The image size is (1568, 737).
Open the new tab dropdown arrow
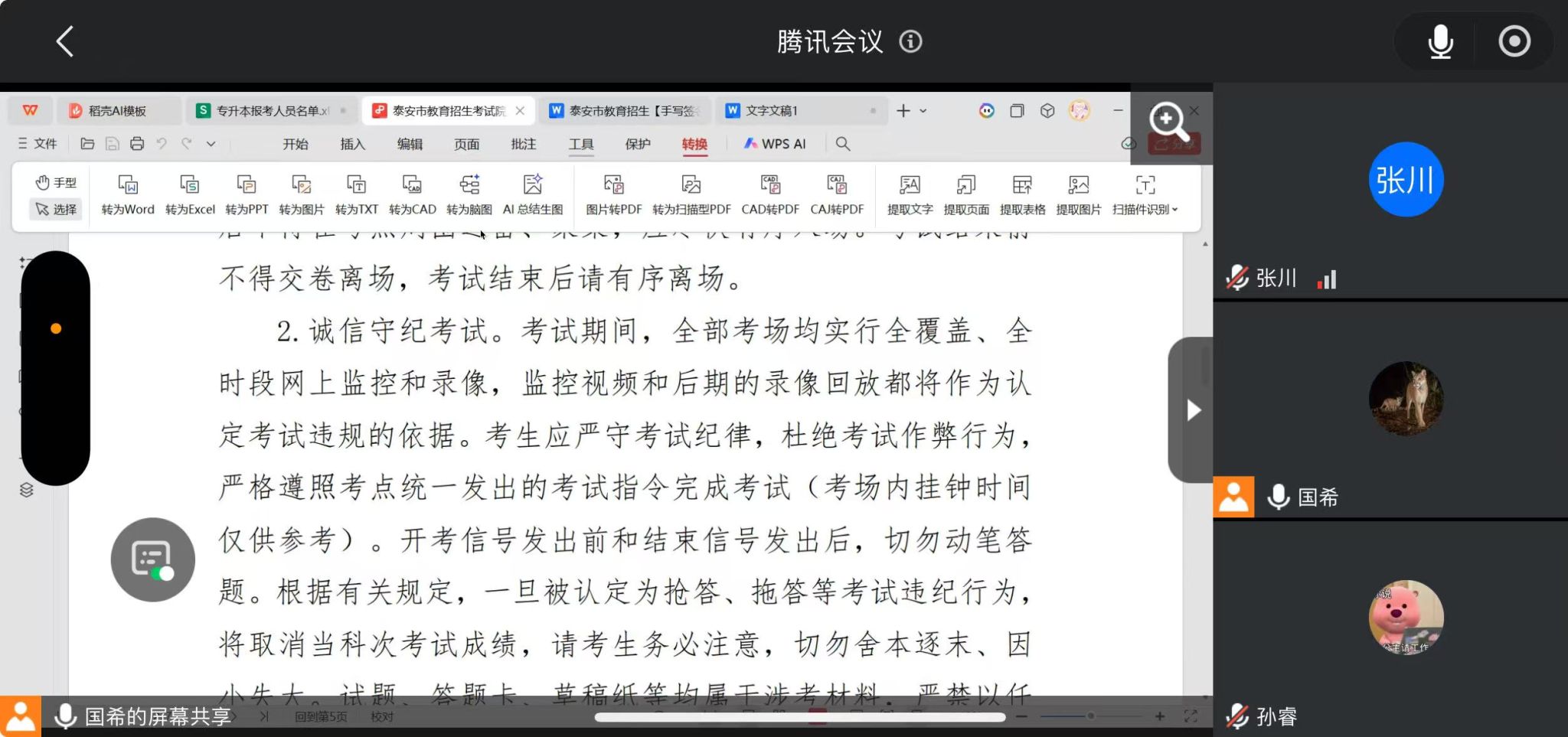(923, 111)
